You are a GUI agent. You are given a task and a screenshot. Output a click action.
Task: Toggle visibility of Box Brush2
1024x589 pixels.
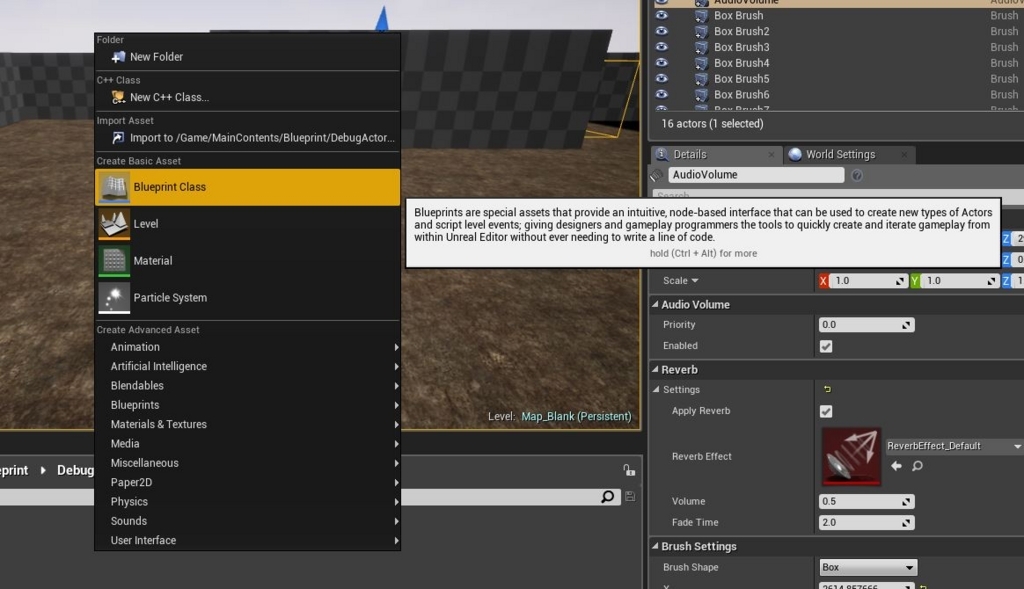point(662,31)
